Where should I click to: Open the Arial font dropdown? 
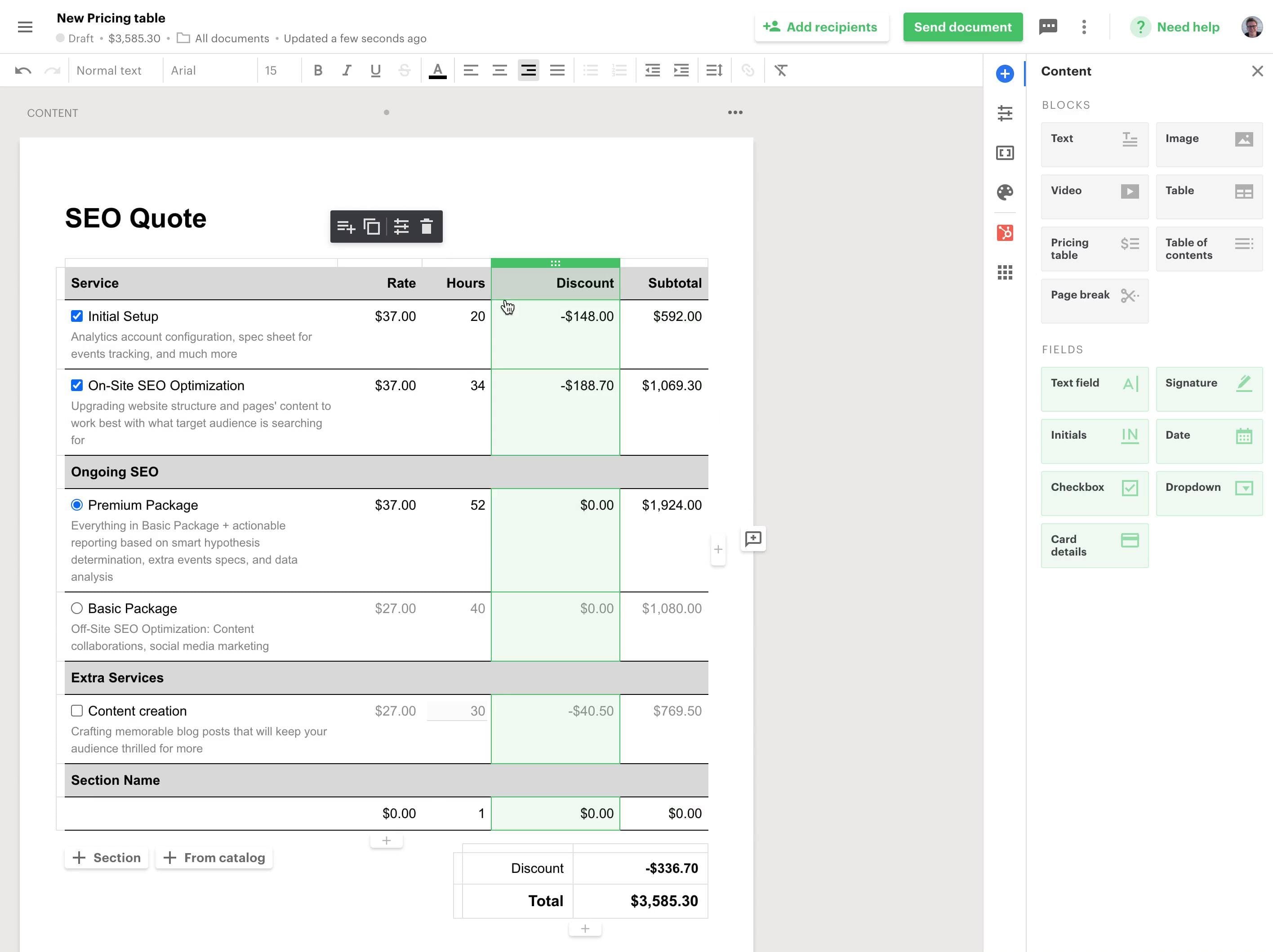coord(210,70)
